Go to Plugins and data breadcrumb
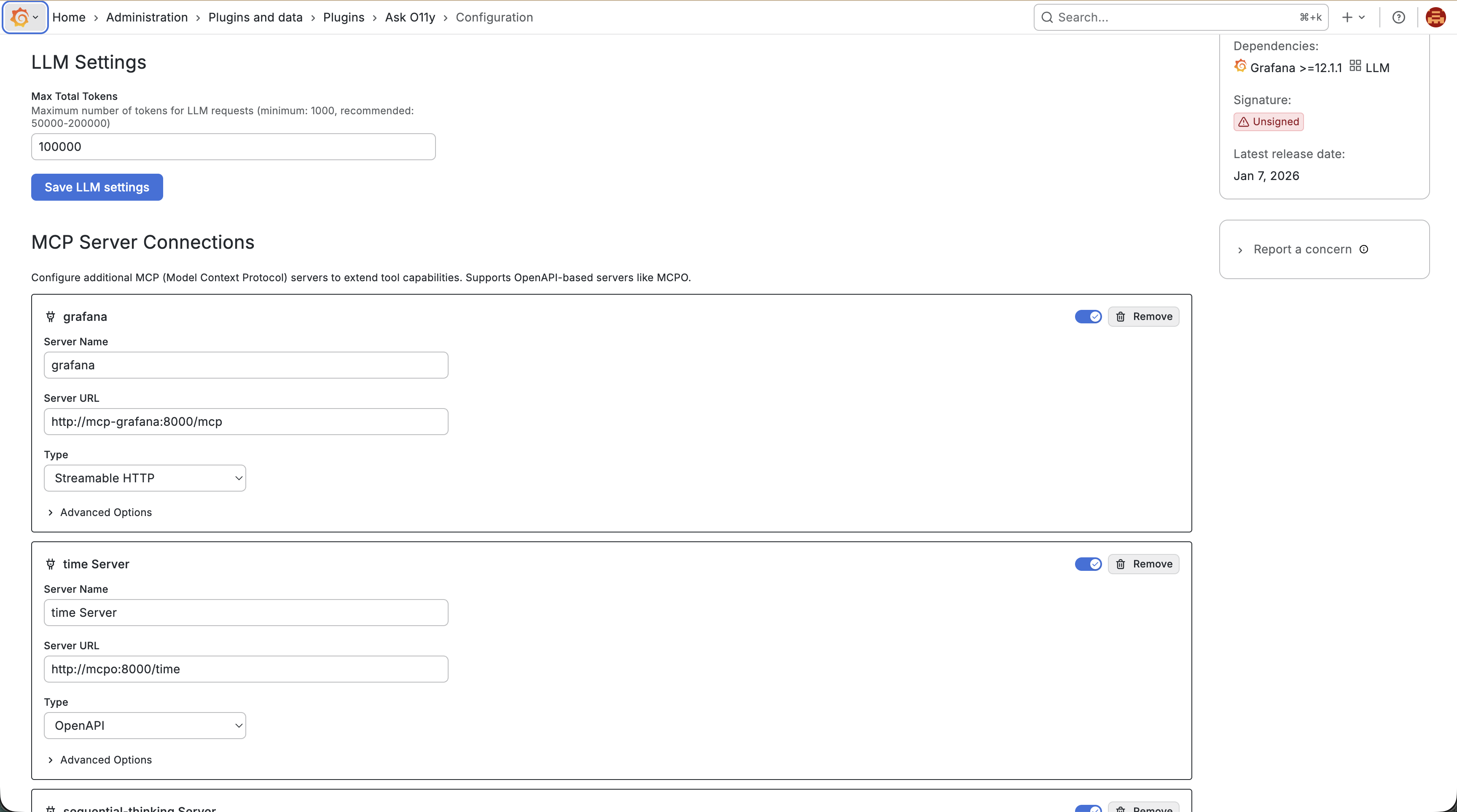 255,18
